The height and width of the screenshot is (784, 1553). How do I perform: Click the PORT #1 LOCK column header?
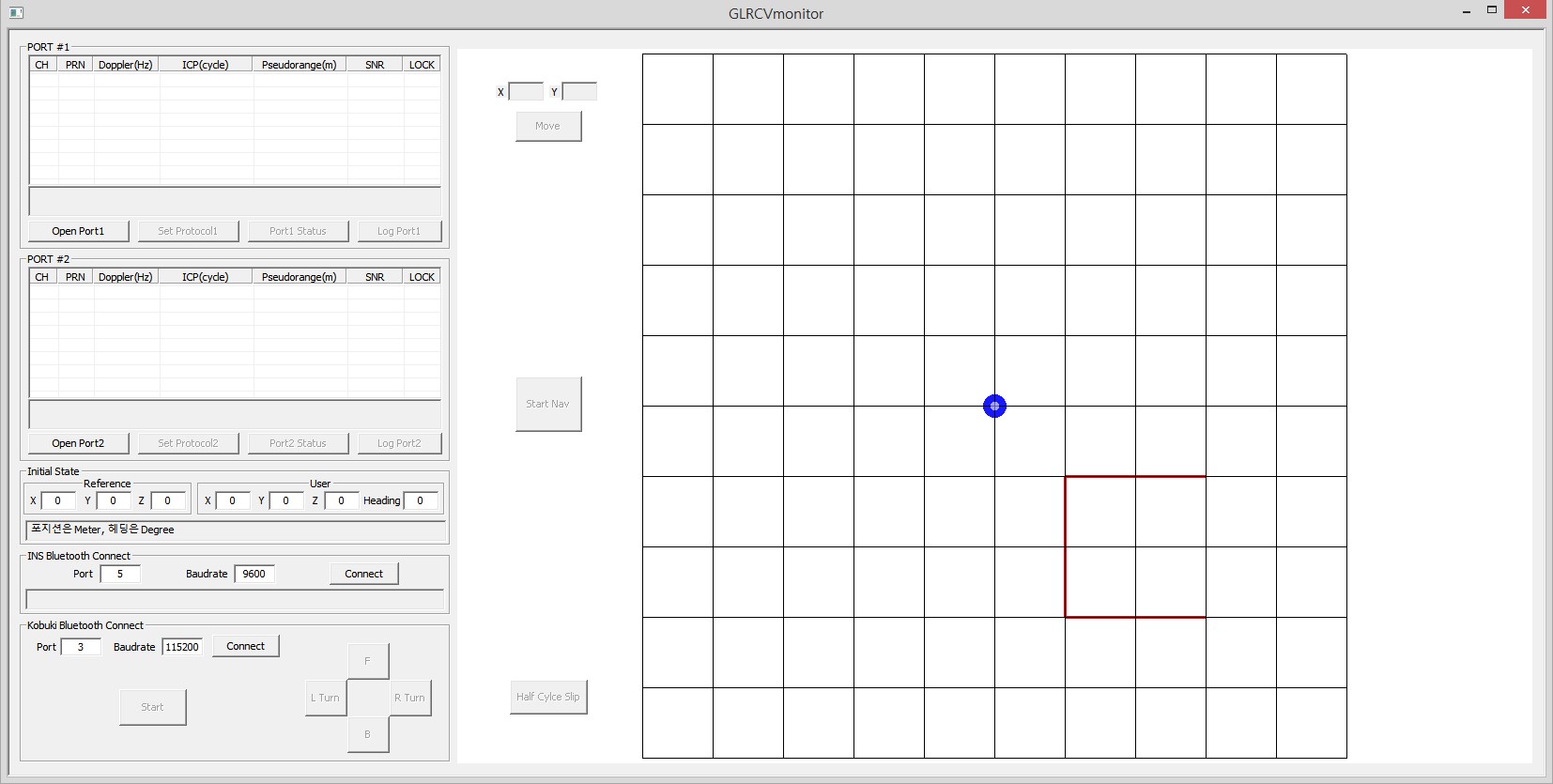point(422,65)
